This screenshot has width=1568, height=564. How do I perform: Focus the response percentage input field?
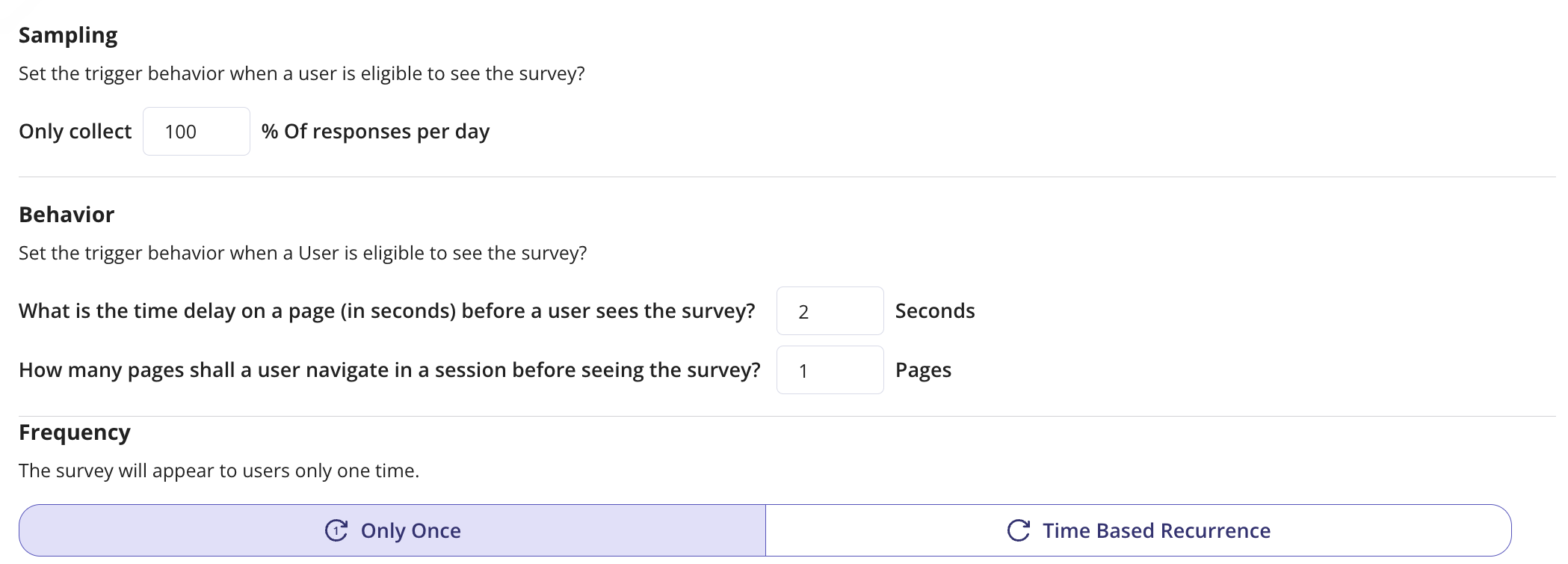(196, 132)
